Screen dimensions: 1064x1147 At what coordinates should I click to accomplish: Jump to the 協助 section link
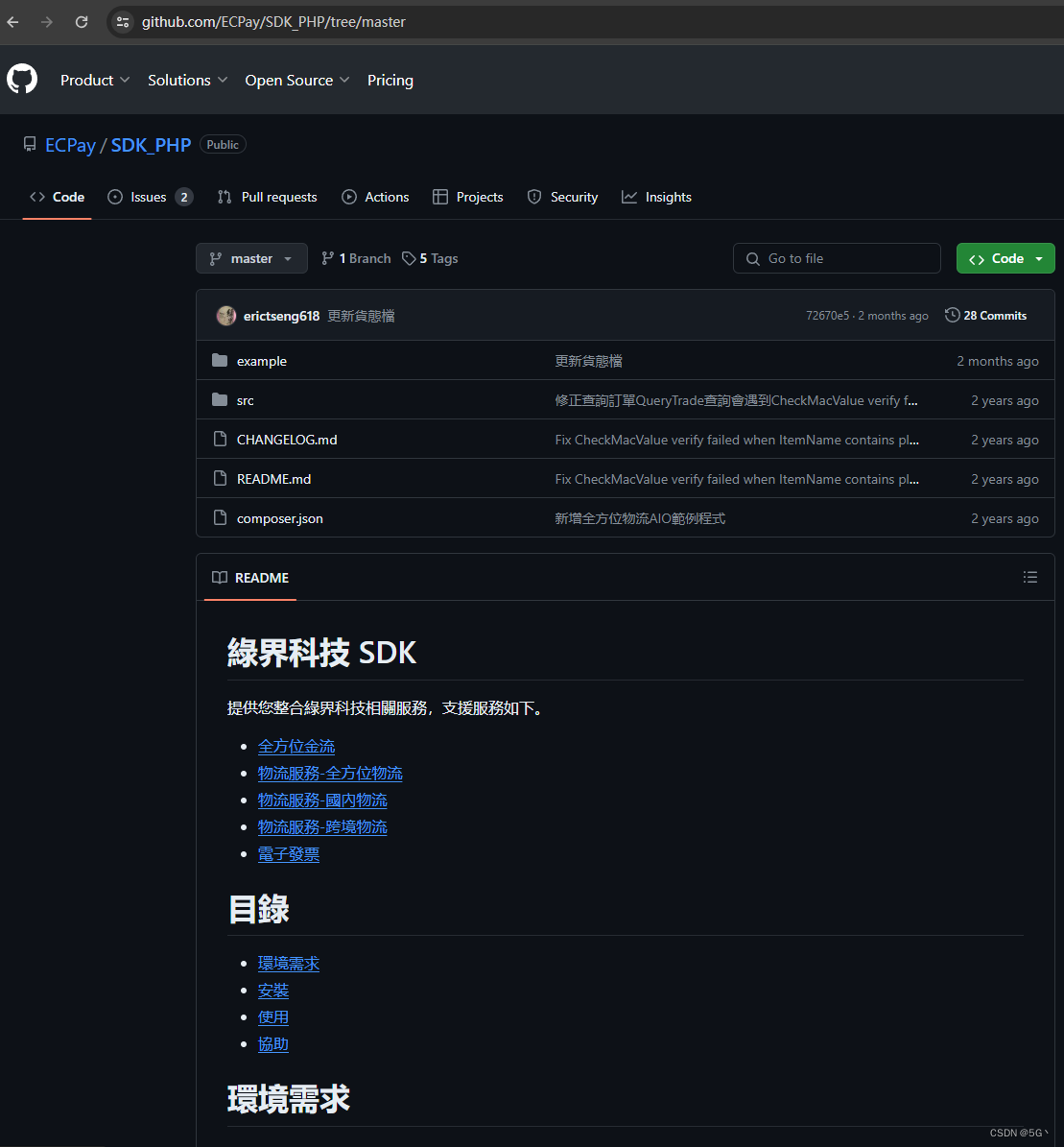(x=273, y=1044)
